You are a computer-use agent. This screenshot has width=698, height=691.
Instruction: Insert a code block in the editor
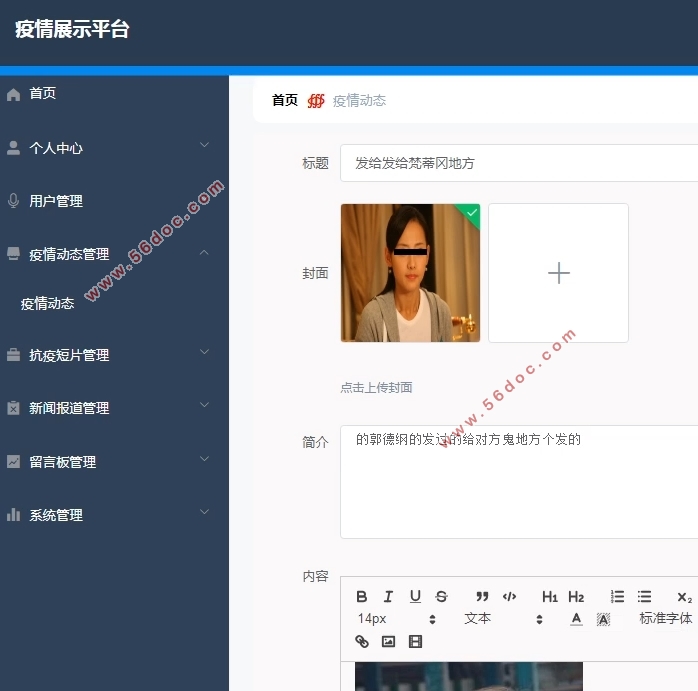point(509,596)
